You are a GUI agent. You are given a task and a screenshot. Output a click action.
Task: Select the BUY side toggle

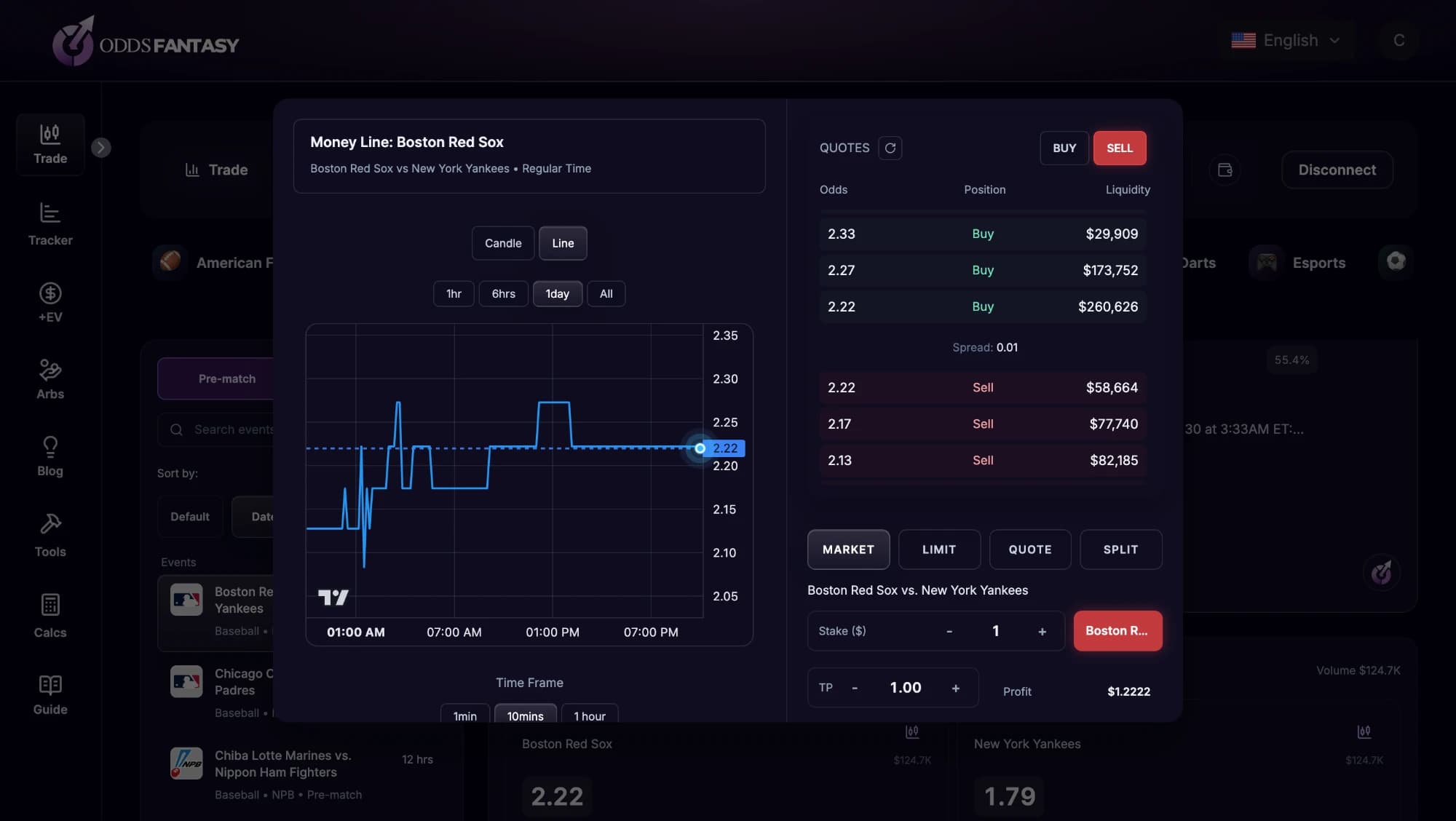point(1064,148)
